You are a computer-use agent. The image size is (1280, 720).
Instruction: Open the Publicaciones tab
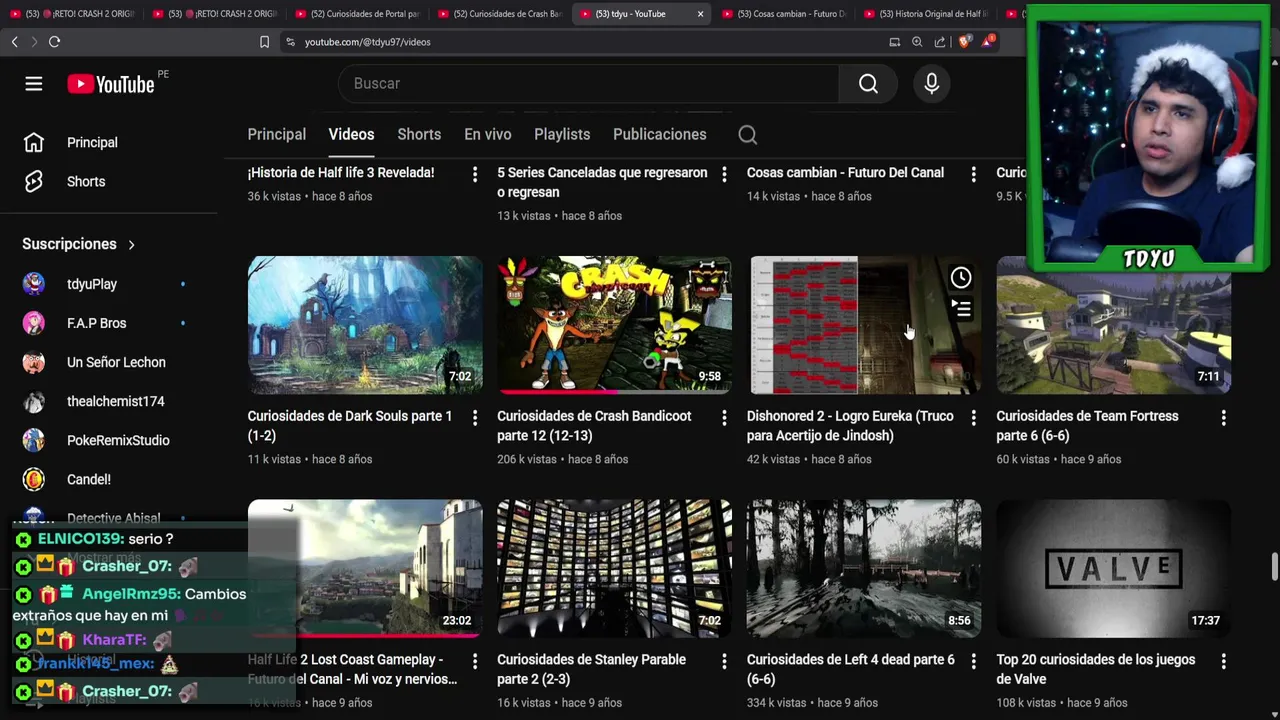tap(660, 135)
